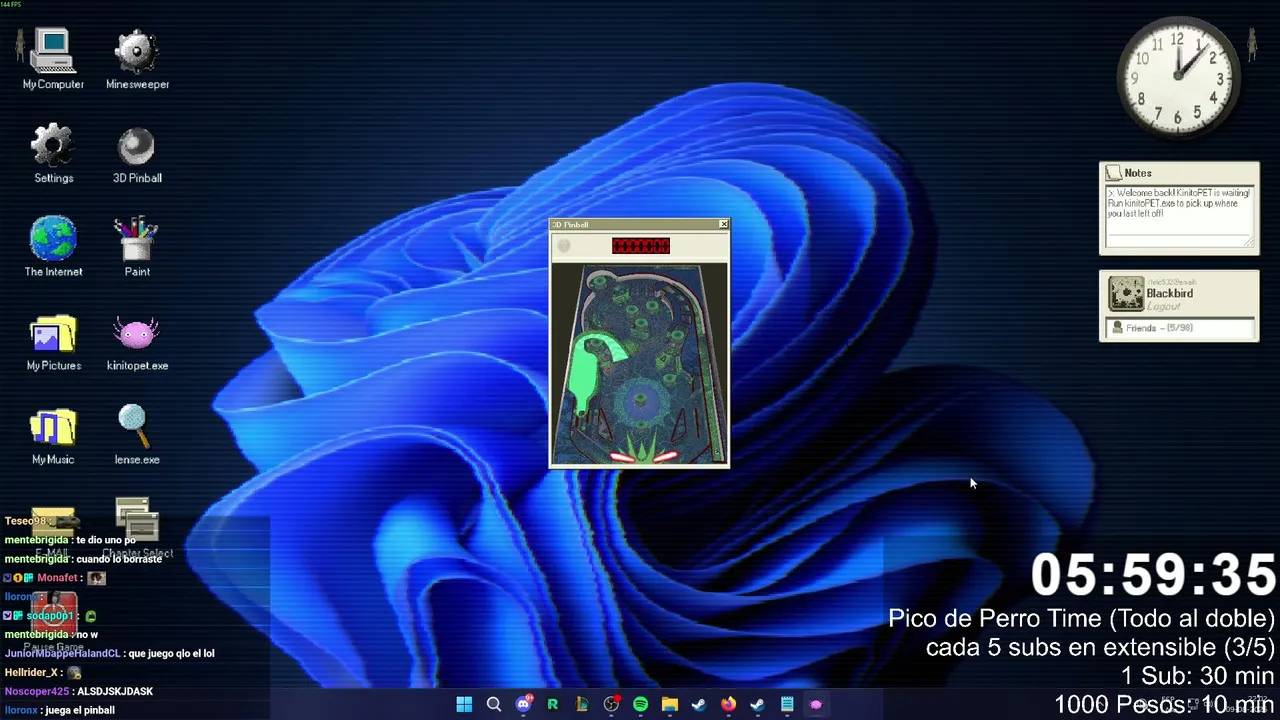Image resolution: width=1280 pixels, height=720 pixels.
Task: Click the Notes widget title
Action: click(x=1138, y=173)
